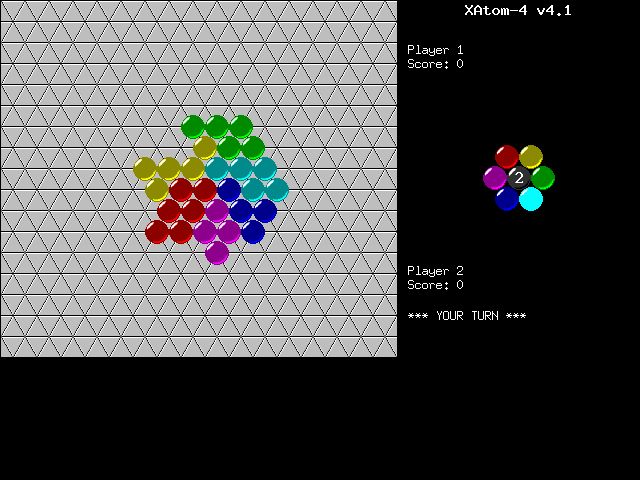This screenshot has height=480, width=640.
Task: Select the rightmost teal ball on the board
Action: coord(277,190)
